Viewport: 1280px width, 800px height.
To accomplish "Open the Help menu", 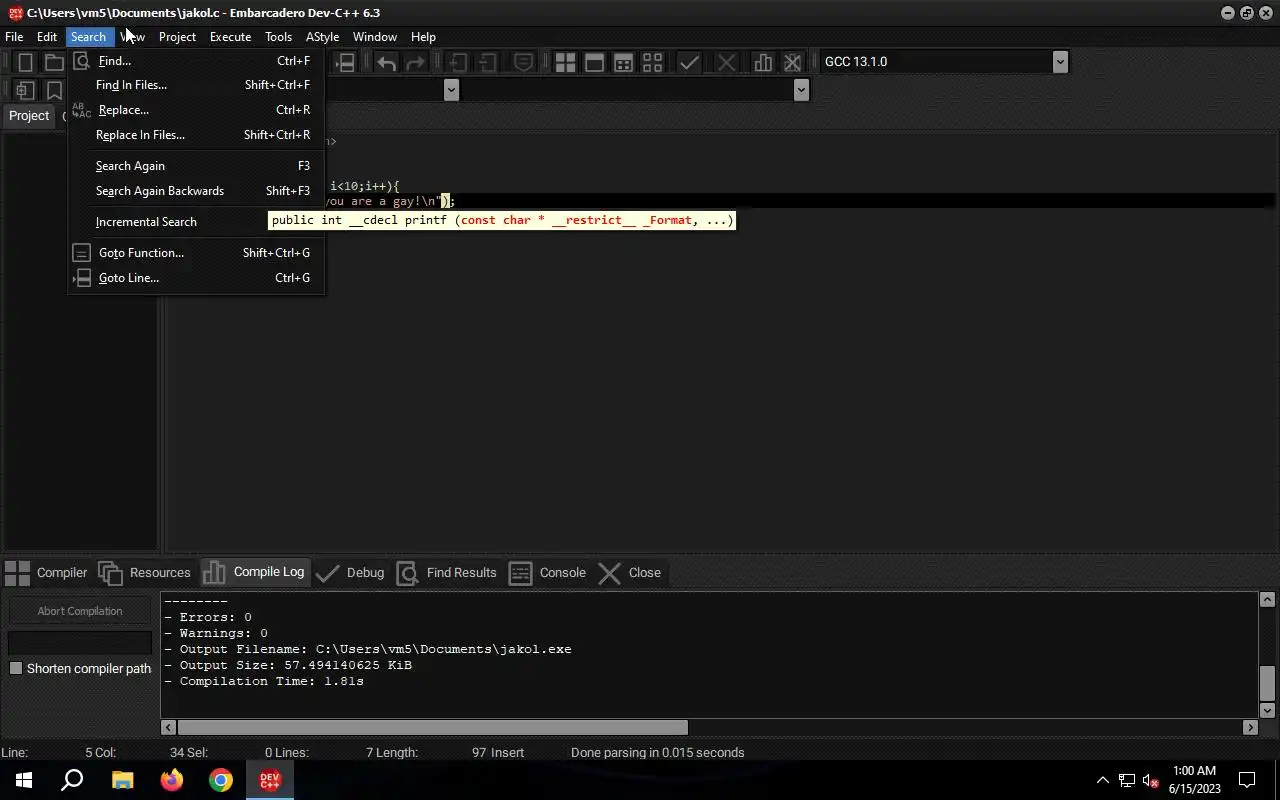I will point(423,37).
